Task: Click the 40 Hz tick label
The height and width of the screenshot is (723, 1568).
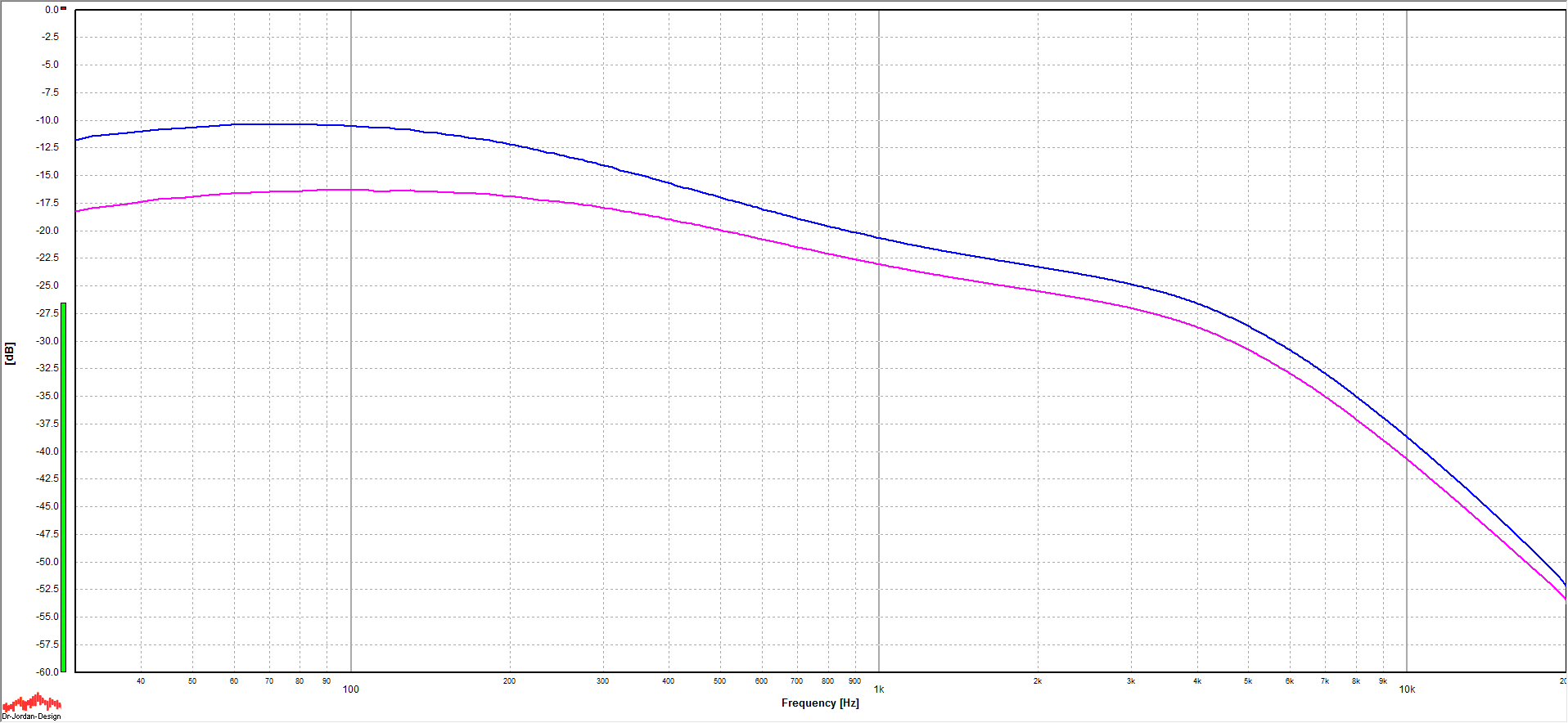Action: (x=141, y=681)
